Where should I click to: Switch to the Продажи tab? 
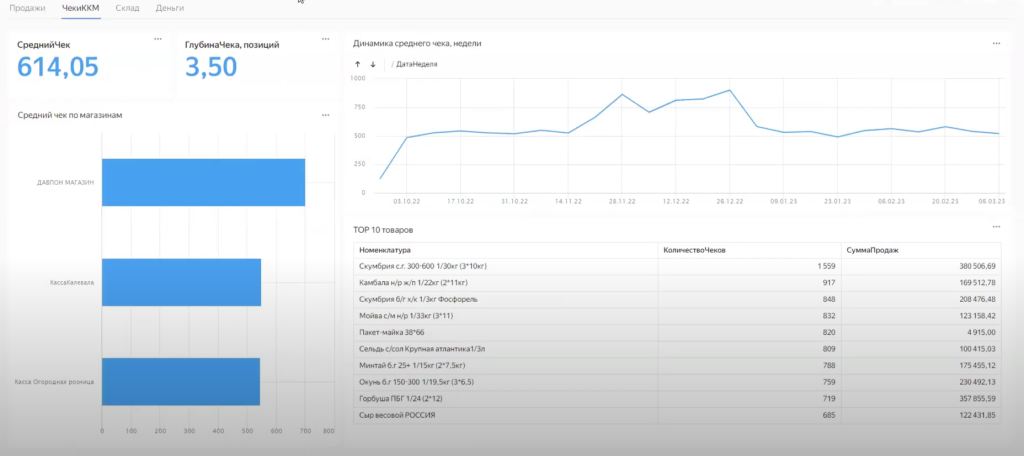[27, 8]
